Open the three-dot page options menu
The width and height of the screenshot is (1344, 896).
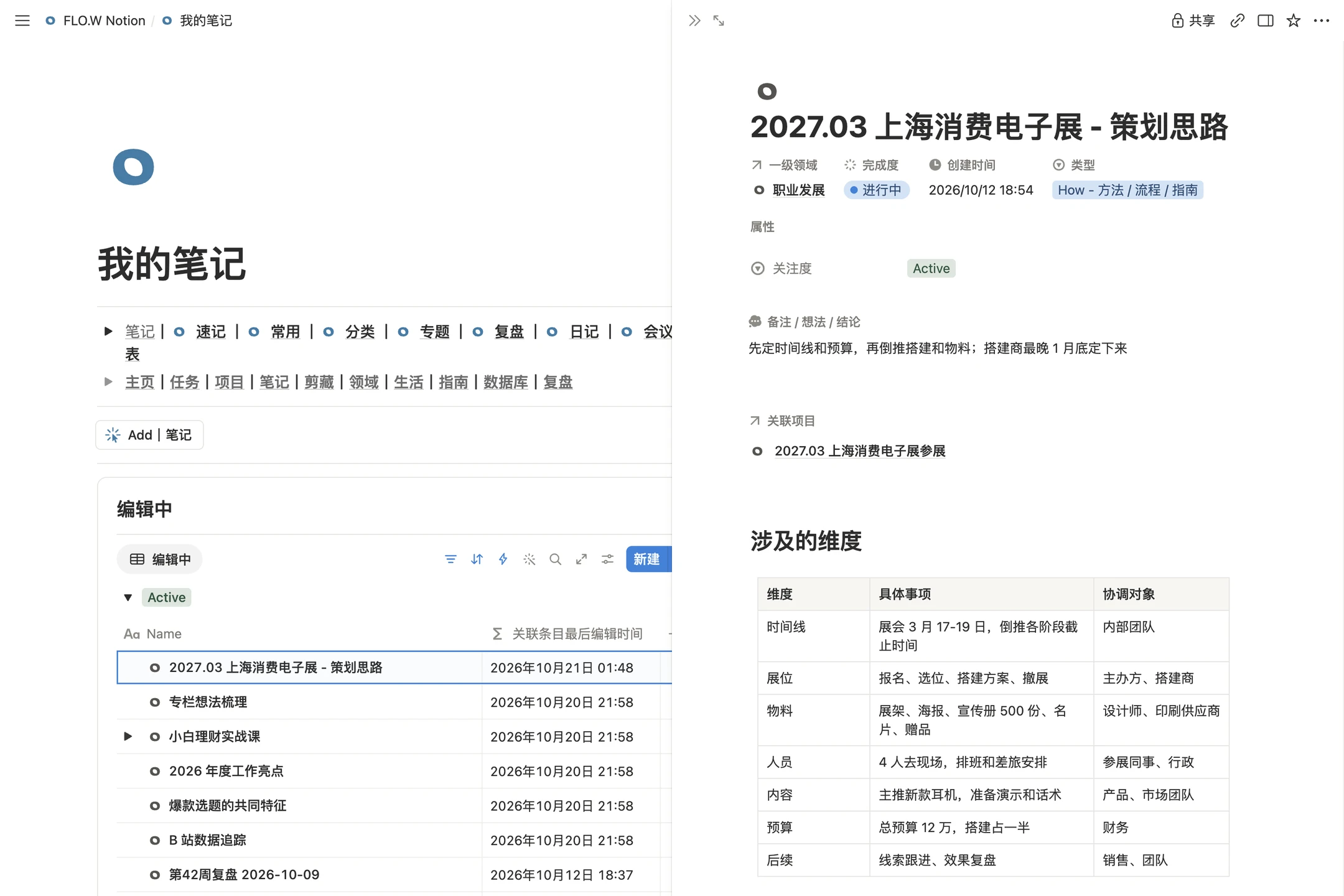point(1322,21)
